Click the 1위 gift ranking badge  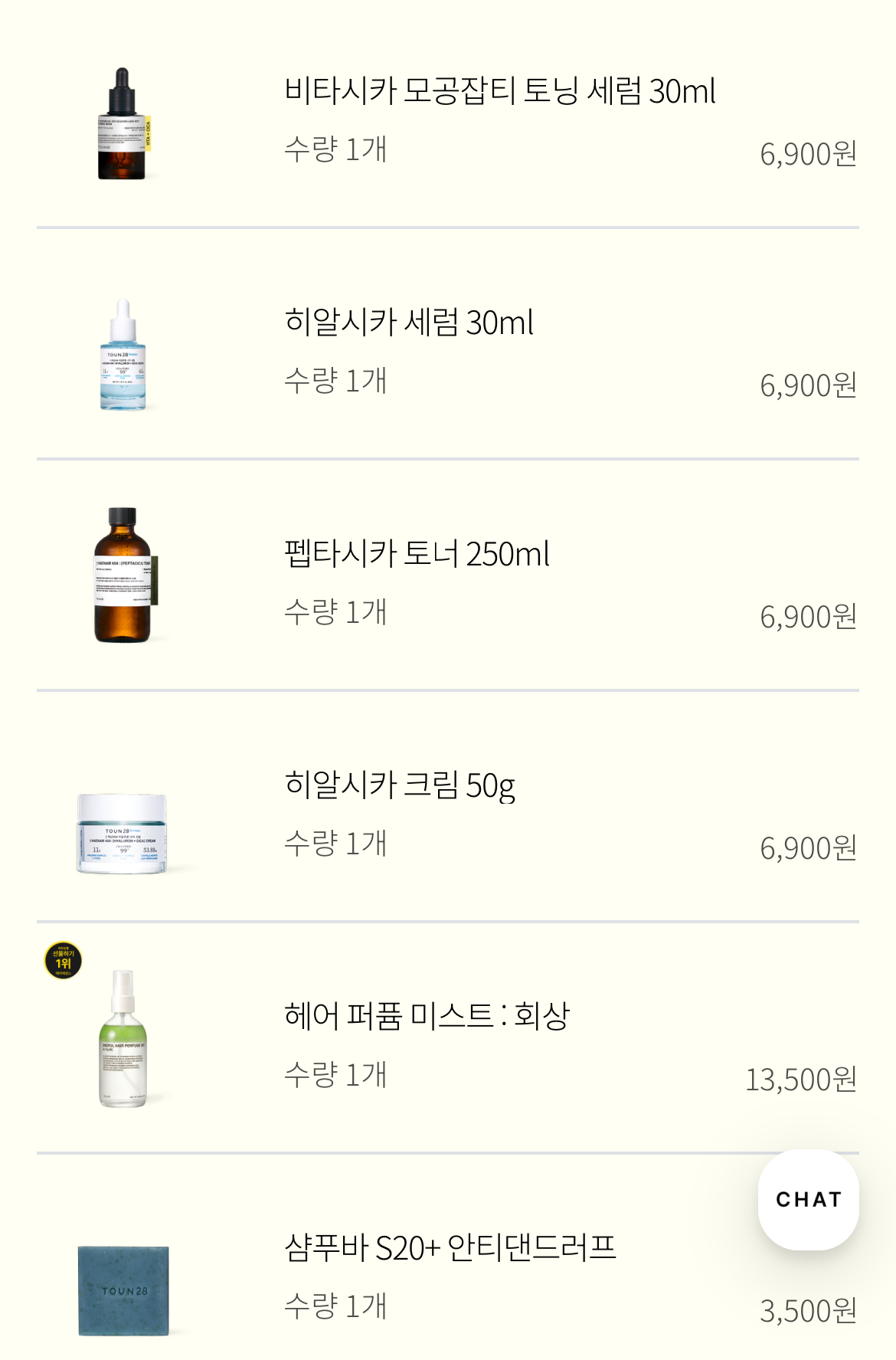63,961
